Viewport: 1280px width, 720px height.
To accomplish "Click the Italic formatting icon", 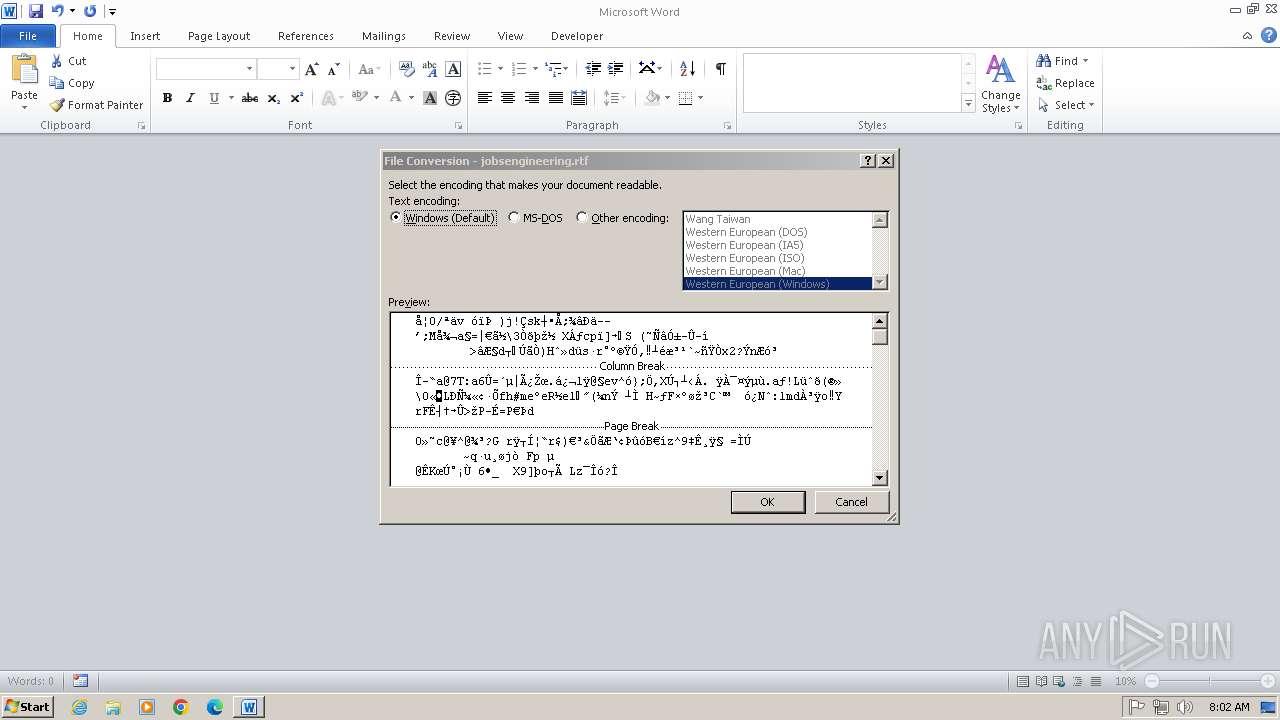I will 190,98.
